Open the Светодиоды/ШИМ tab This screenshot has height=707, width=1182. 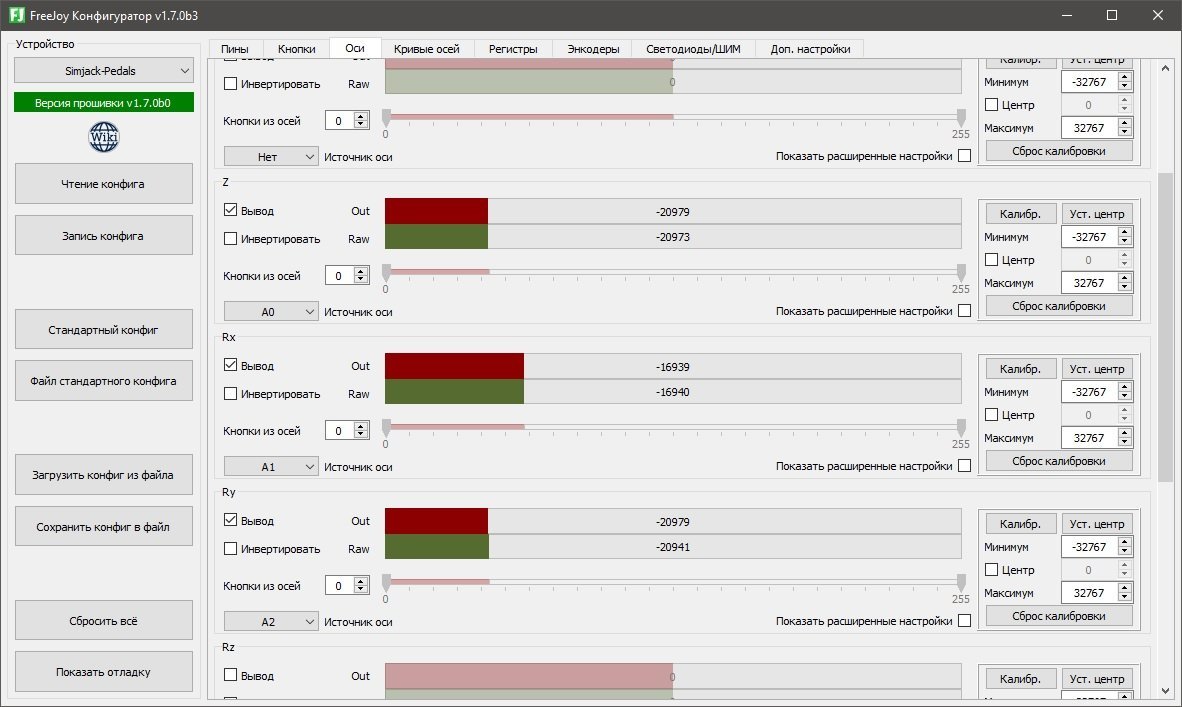coord(693,48)
